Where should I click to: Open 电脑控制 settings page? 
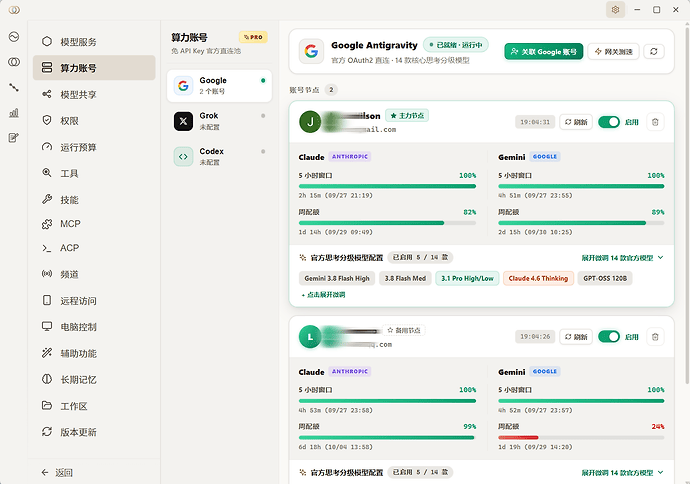click(94, 327)
